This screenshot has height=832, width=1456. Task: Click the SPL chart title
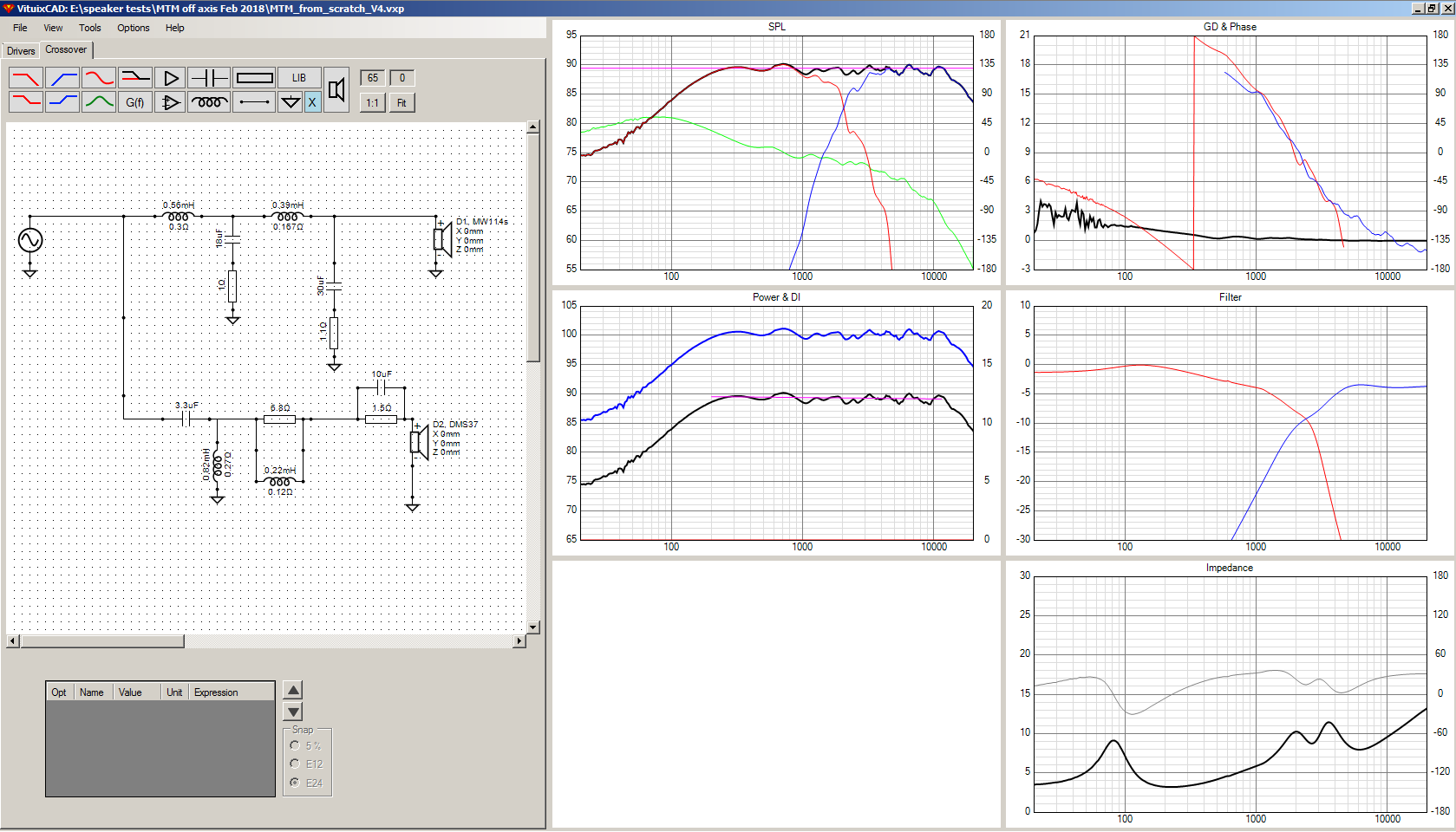[777, 27]
